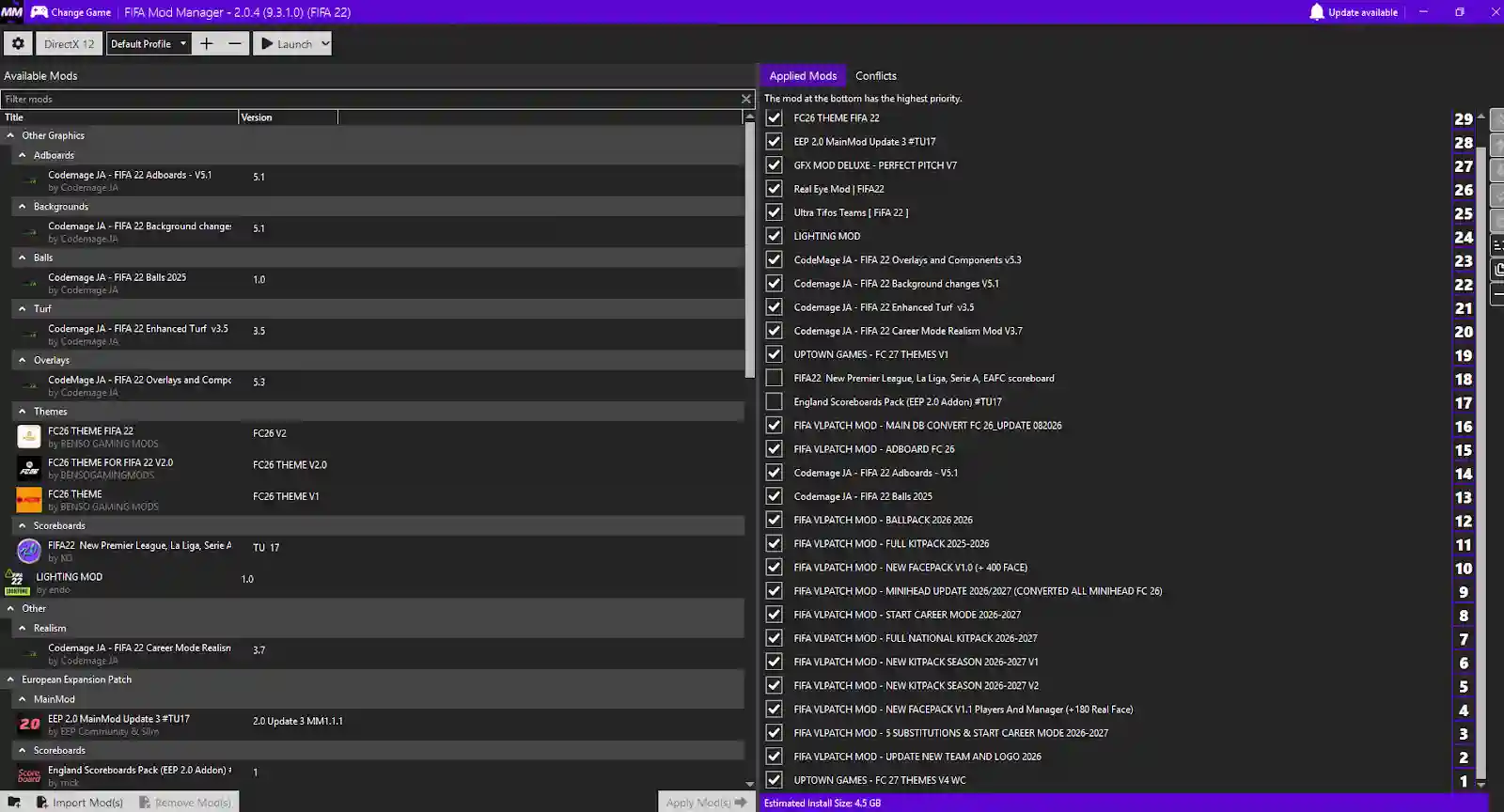Click the EEP 2.0 MainMod thumbnail
This screenshot has width=1504, height=812.
pos(29,724)
